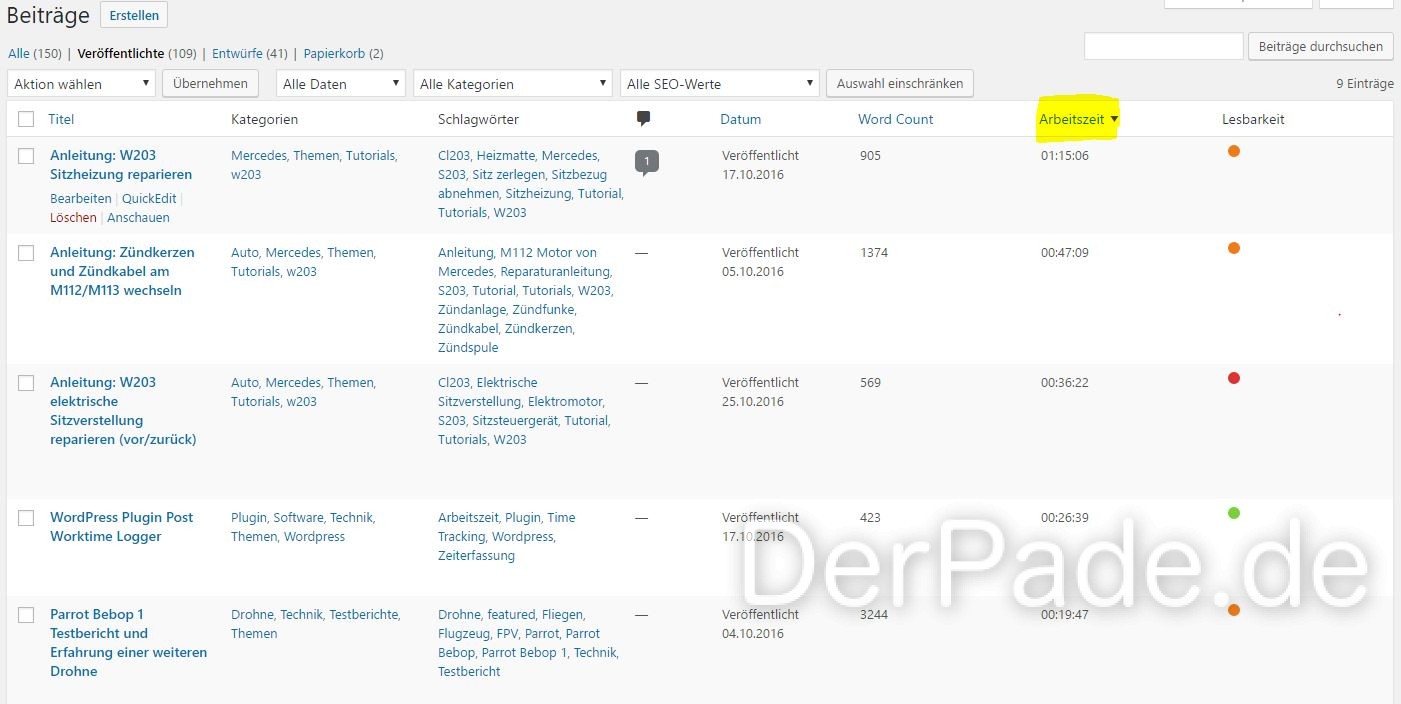Open the comment count bubble on Sitzheizung post
This screenshot has width=1401, height=704.
click(646, 162)
